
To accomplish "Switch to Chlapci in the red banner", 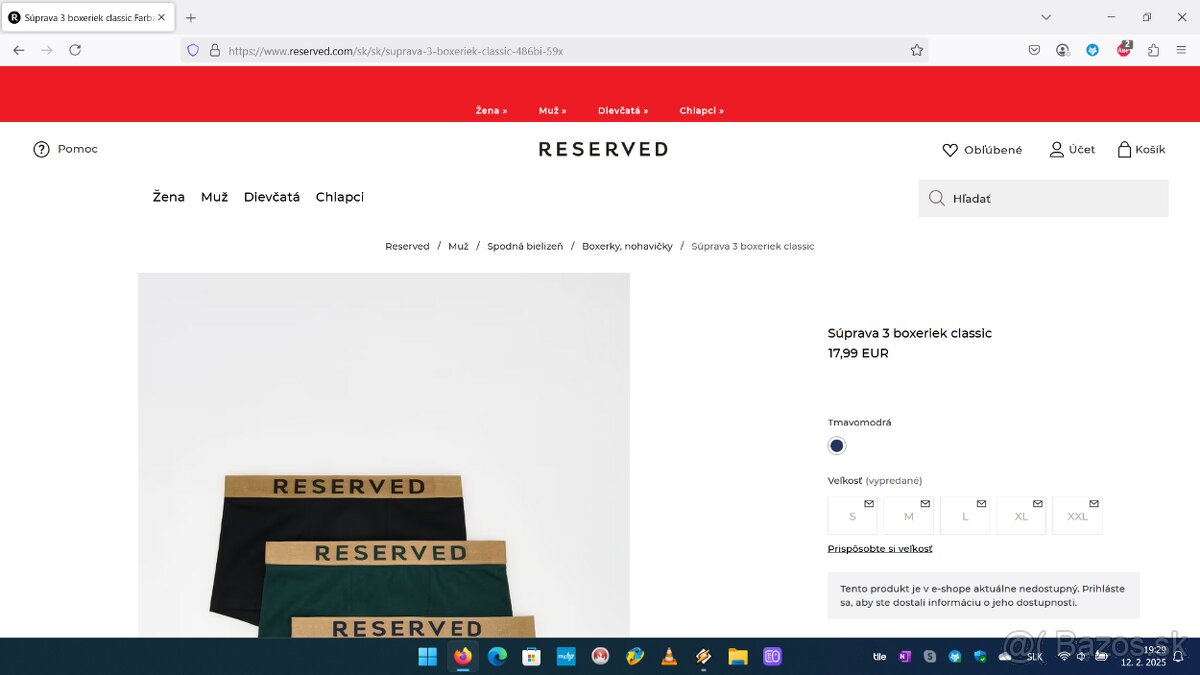I will coord(701,111).
